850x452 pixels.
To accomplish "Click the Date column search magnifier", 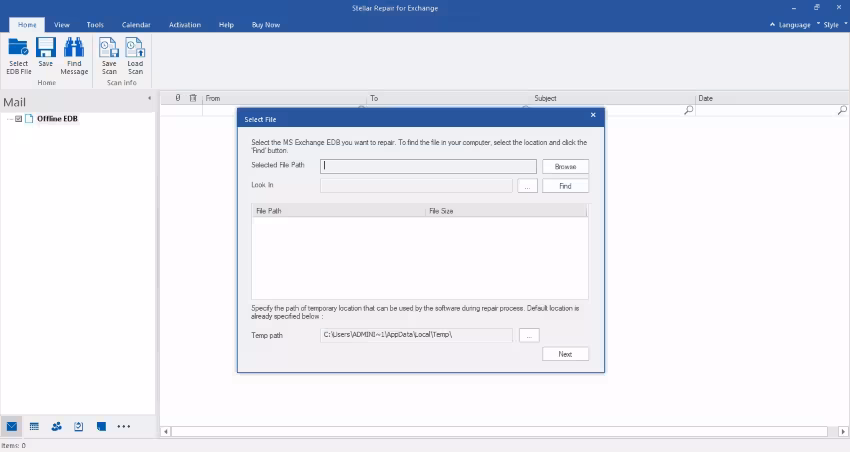I will point(842,110).
